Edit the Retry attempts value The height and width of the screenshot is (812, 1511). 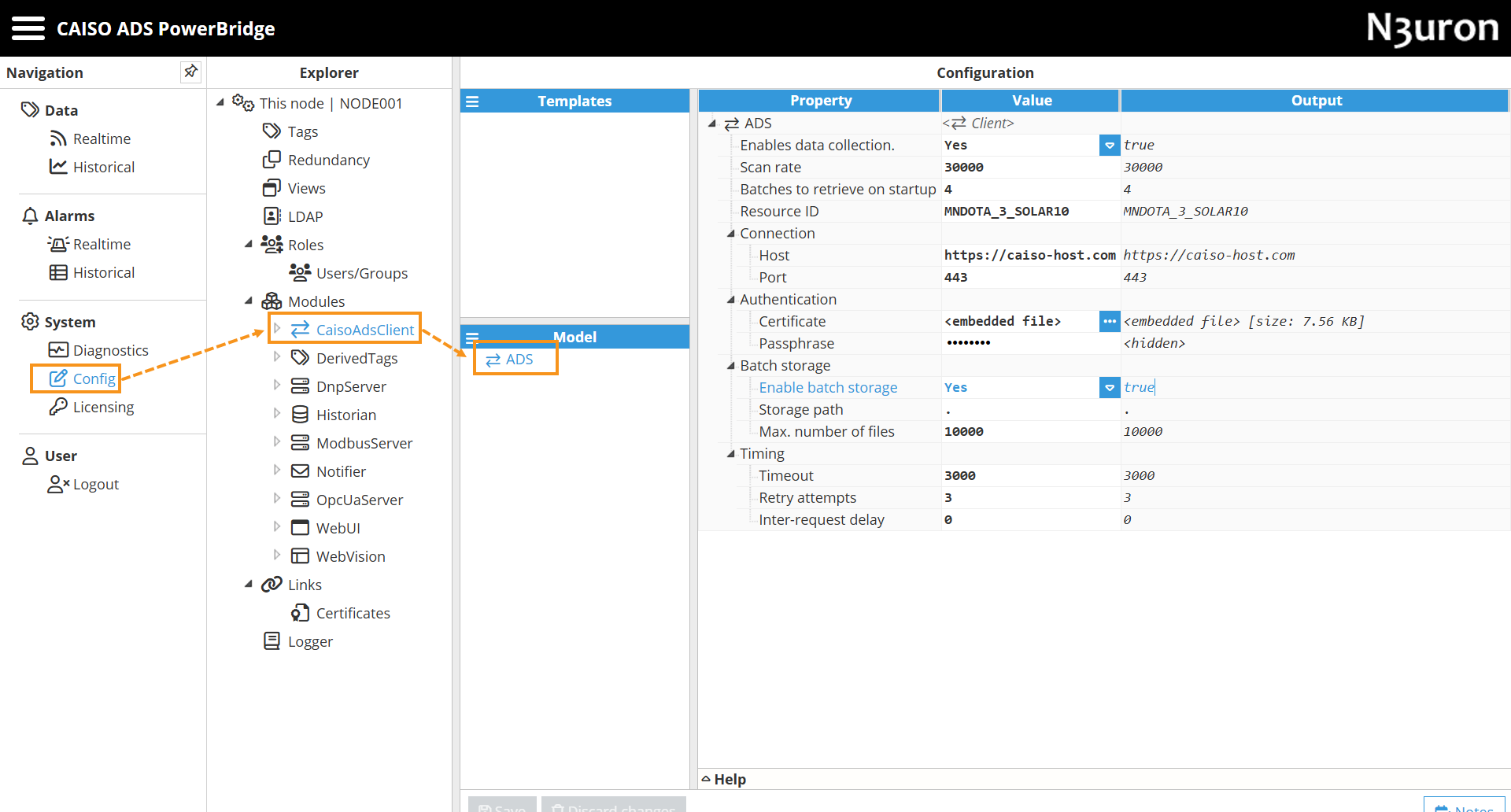(x=1031, y=498)
